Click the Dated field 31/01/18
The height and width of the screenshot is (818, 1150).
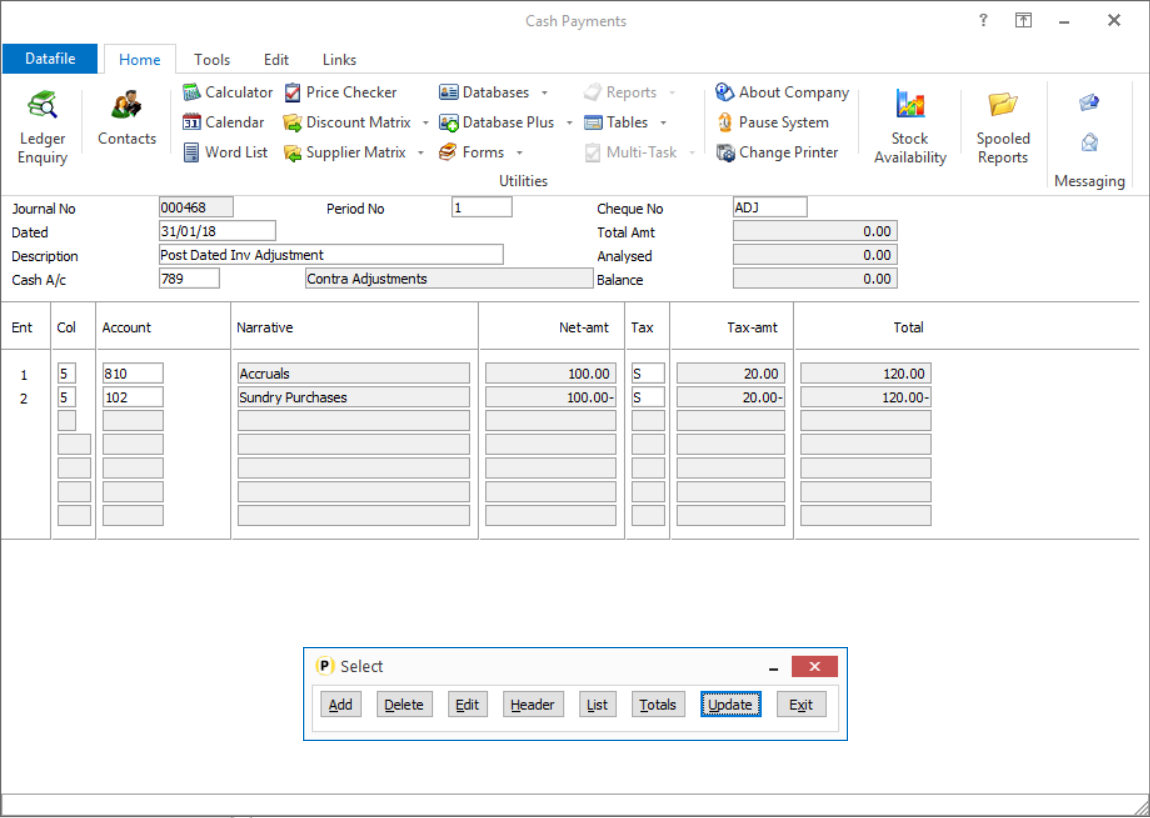point(217,231)
